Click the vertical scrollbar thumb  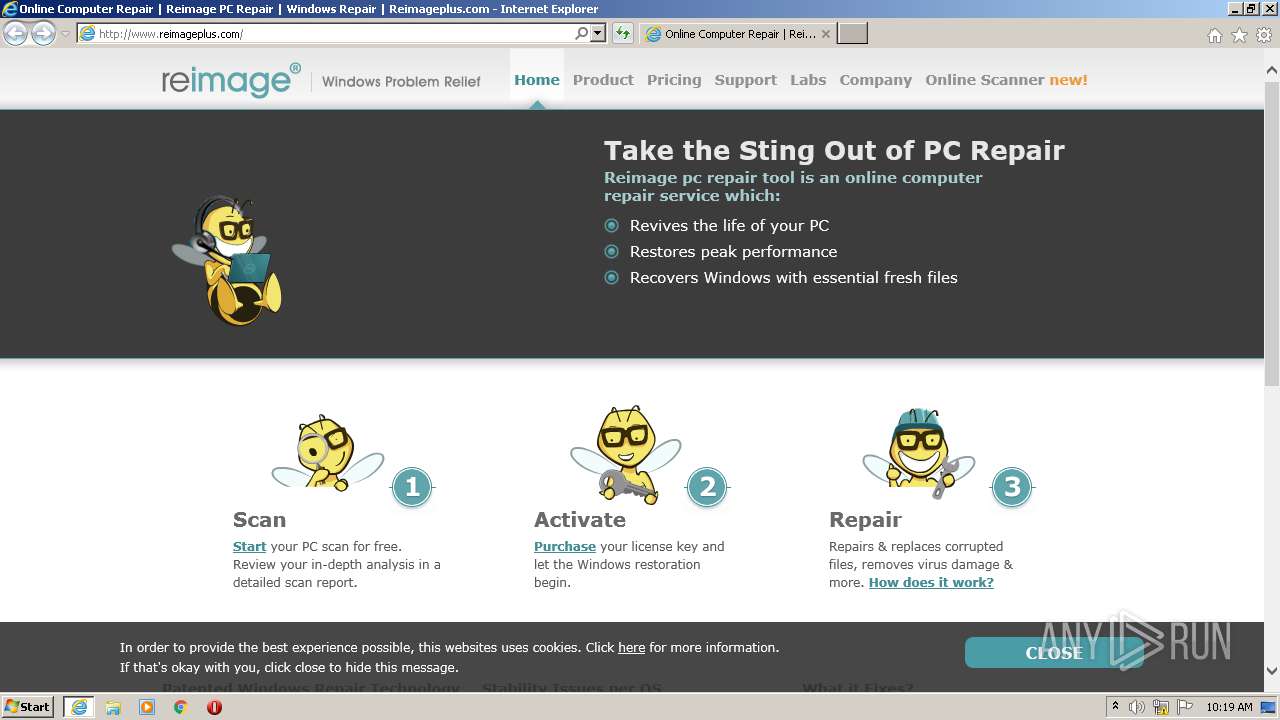tap(1272, 233)
